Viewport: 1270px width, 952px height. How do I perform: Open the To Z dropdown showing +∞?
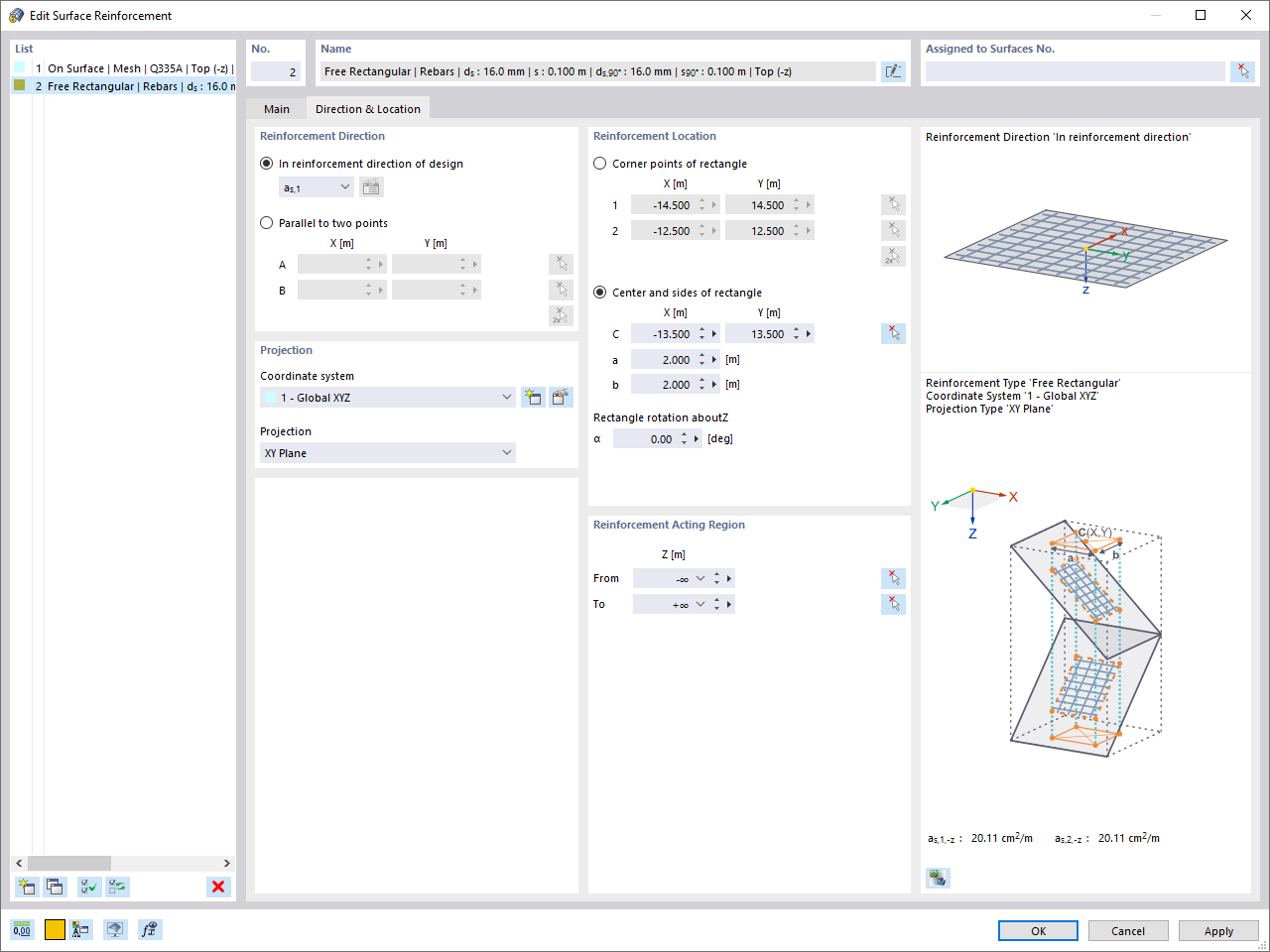(700, 604)
